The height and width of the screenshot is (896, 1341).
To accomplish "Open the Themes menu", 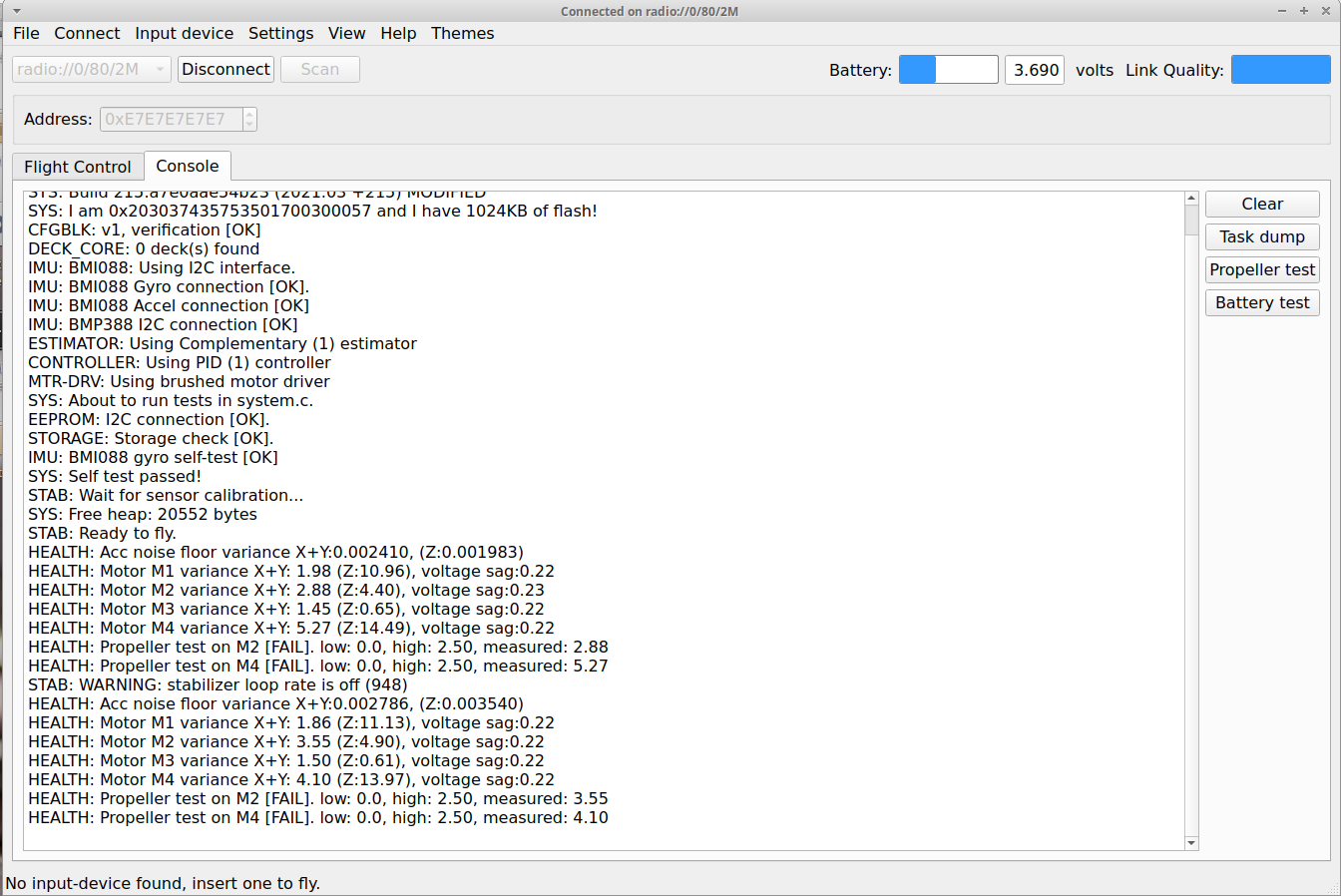I will 462,33.
